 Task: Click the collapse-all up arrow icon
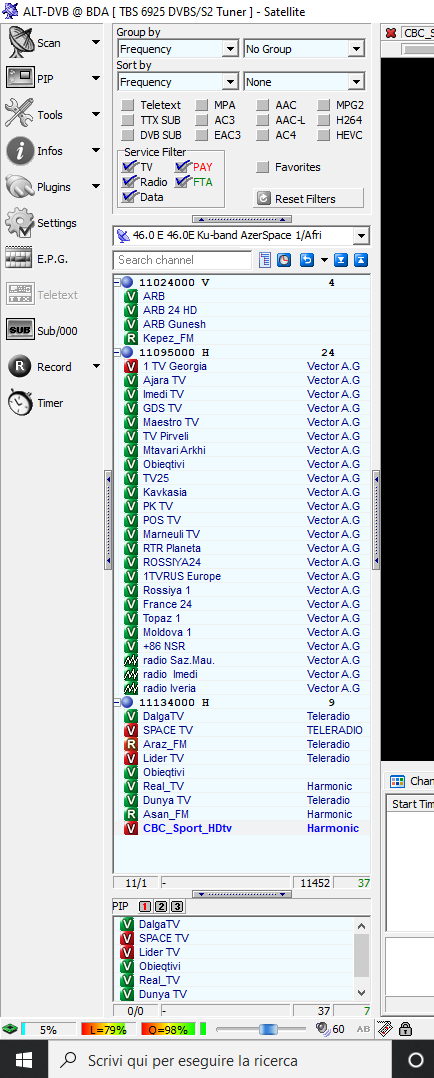click(x=360, y=260)
